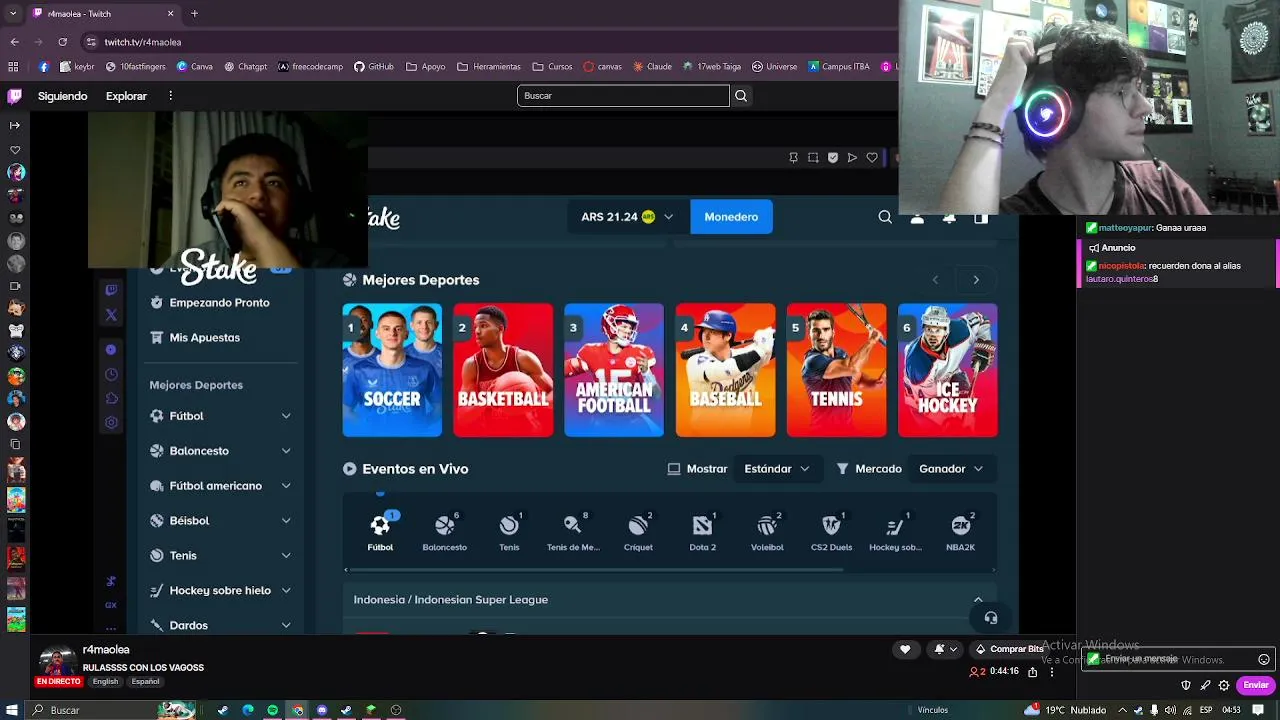This screenshot has height=720, width=1280.
Task: Expand the Twitch left sidebar arrow
Action: pyautogui.click(x=15, y=125)
